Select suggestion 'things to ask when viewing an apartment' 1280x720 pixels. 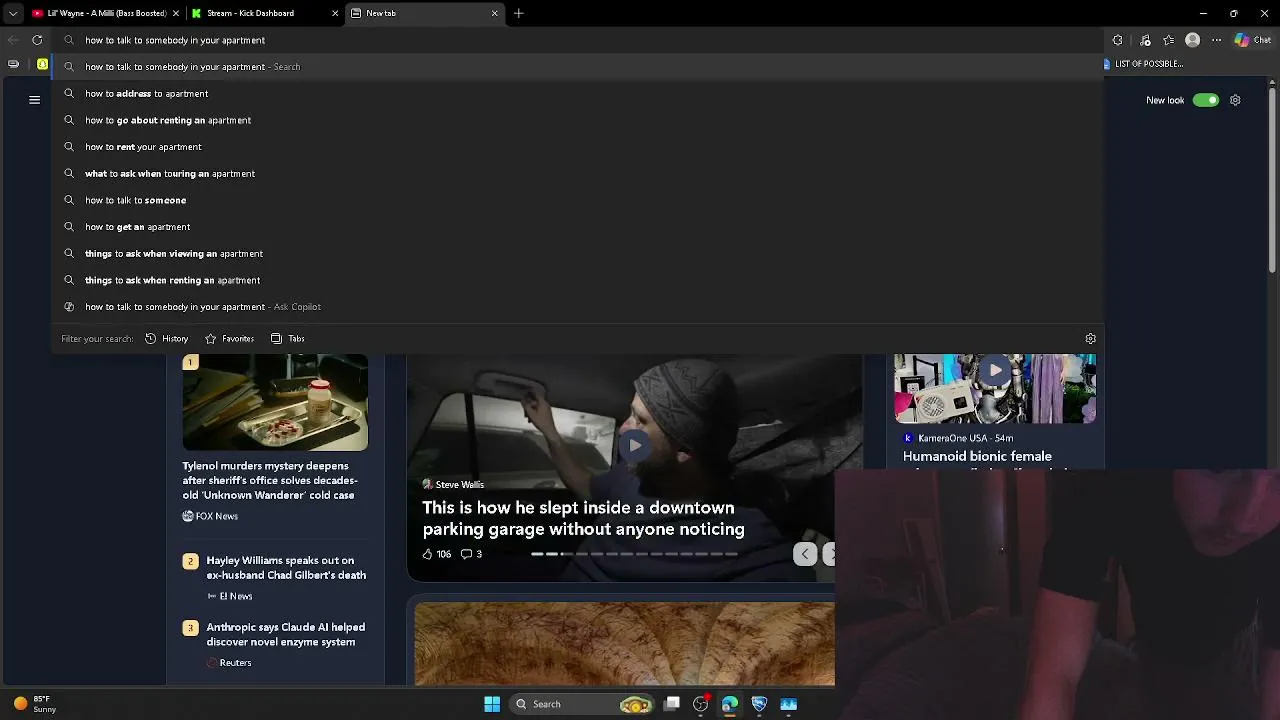578,253
